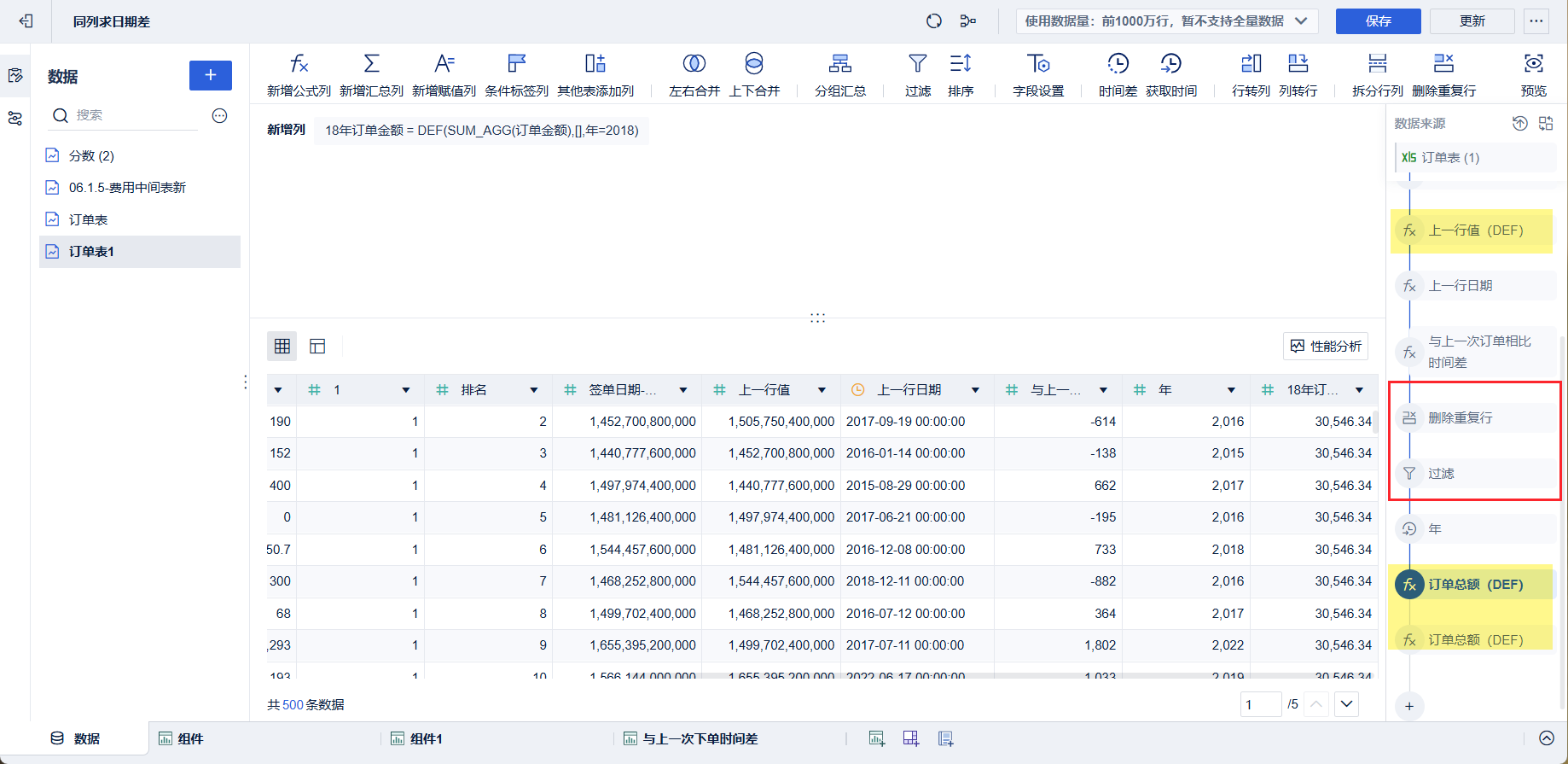Image resolution: width=1568 pixels, height=764 pixels.
Task: Add a new dashboard via the bottom bar grid icon
Action: pyautogui.click(x=911, y=738)
